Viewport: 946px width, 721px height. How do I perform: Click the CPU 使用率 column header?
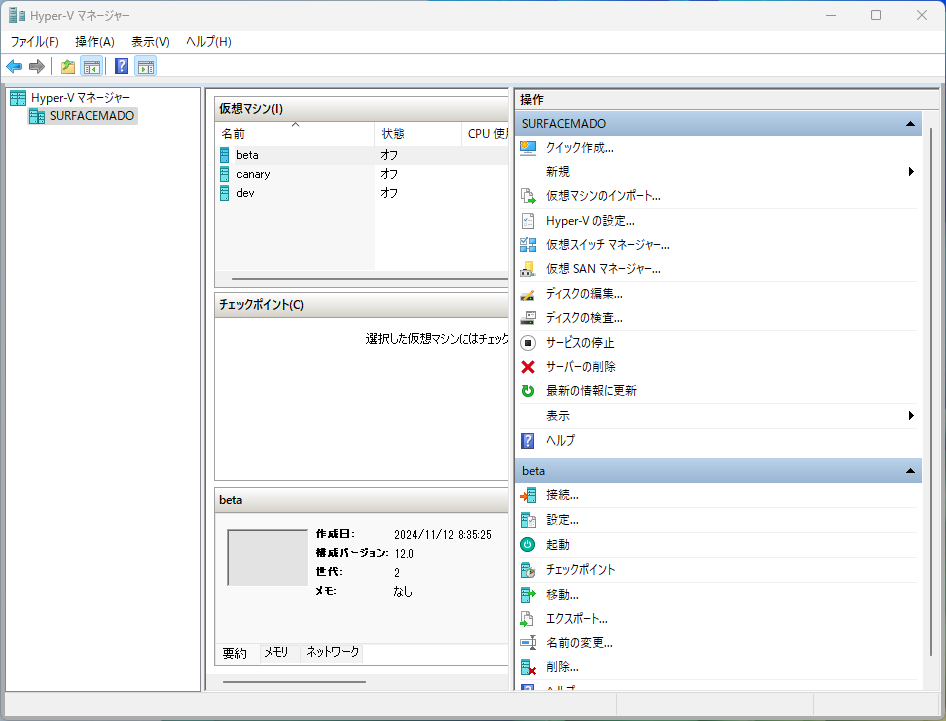click(487, 133)
